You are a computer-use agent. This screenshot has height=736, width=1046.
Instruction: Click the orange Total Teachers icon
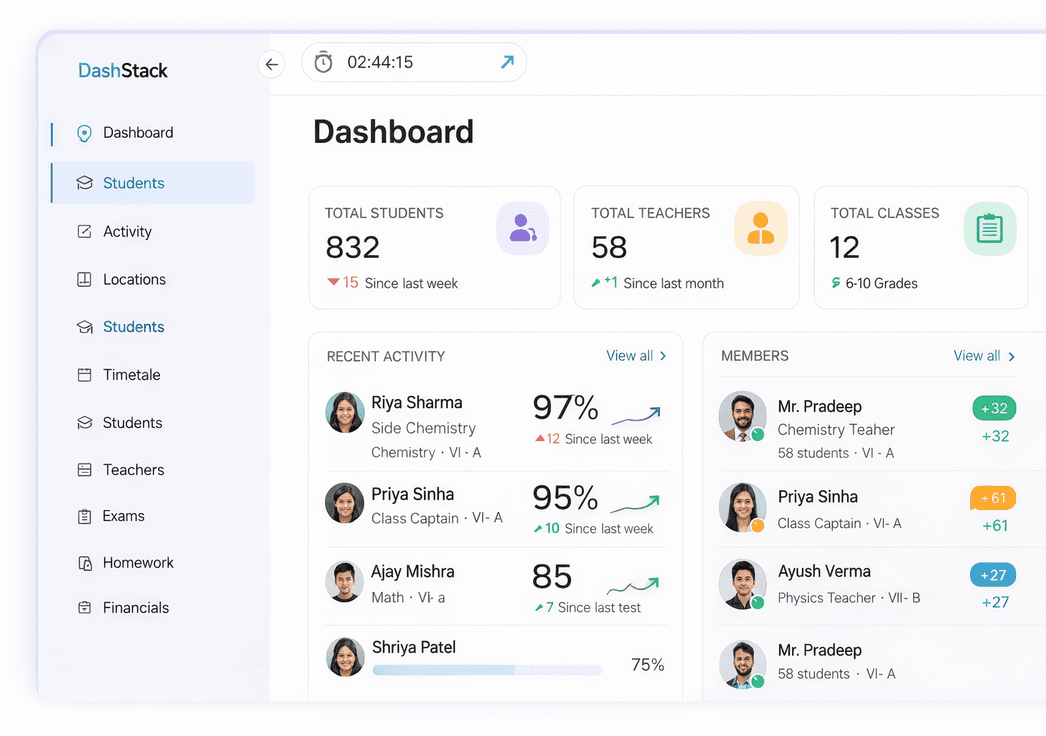[760, 228]
